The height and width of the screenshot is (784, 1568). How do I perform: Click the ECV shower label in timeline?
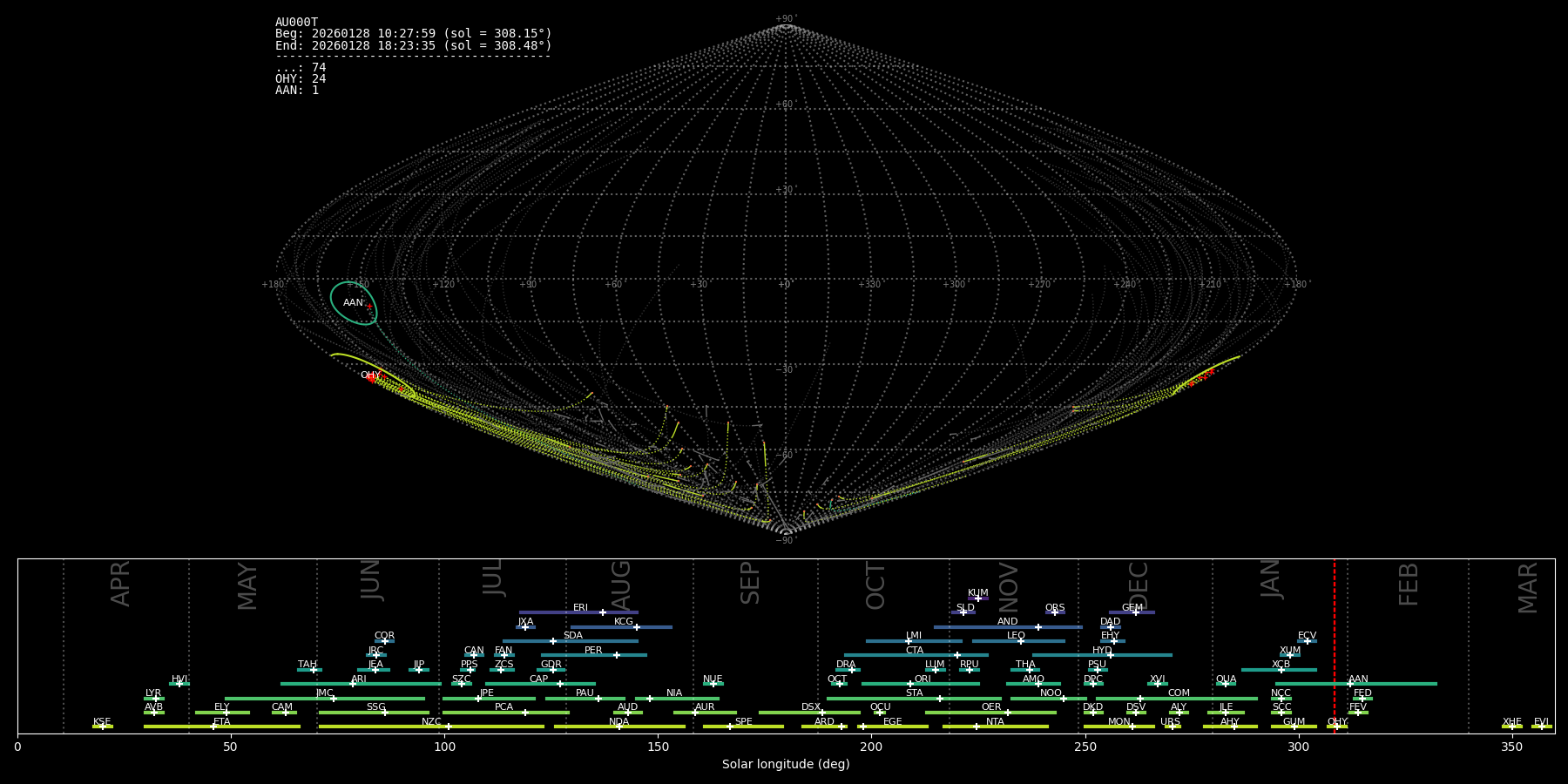click(1307, 636)
